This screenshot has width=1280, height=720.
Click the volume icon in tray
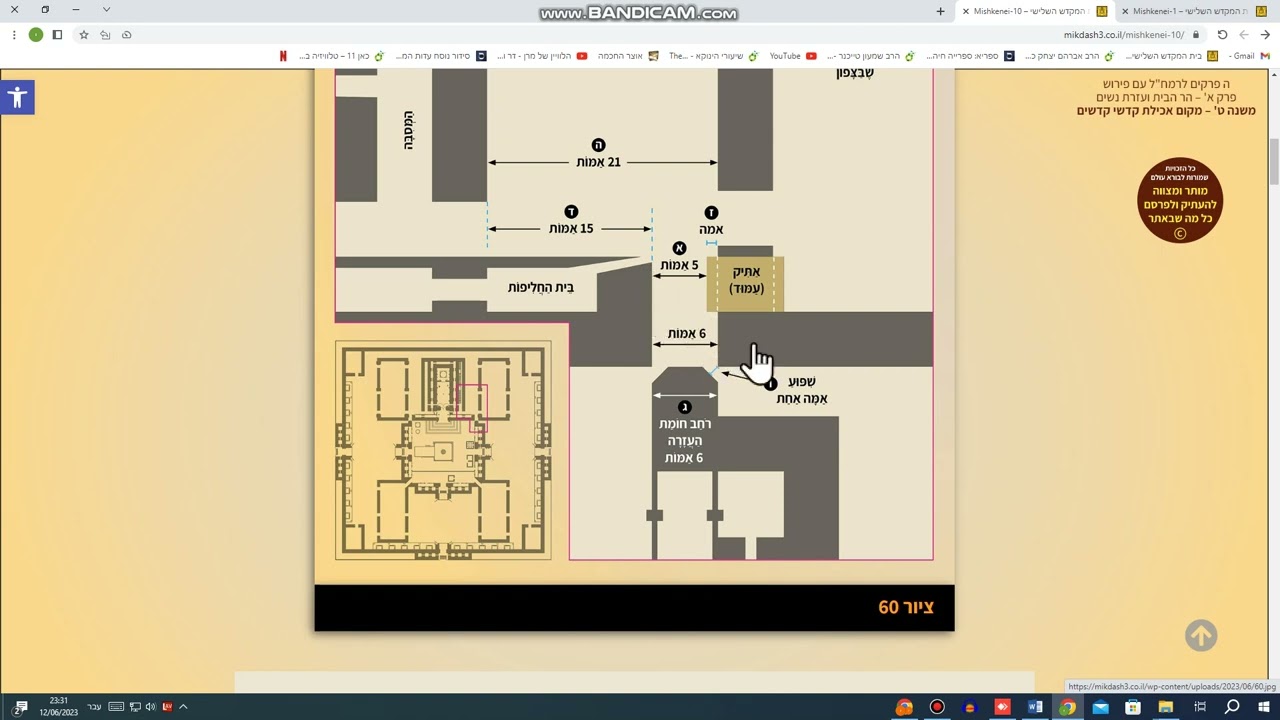pyautogui.click(x=151, y=707)
